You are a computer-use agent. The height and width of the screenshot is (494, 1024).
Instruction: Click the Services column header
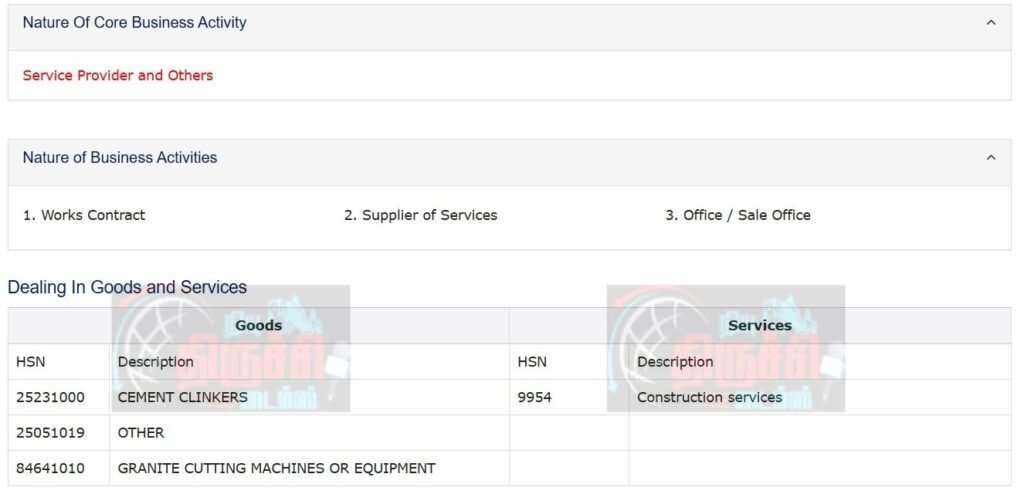tap(759, 325)
